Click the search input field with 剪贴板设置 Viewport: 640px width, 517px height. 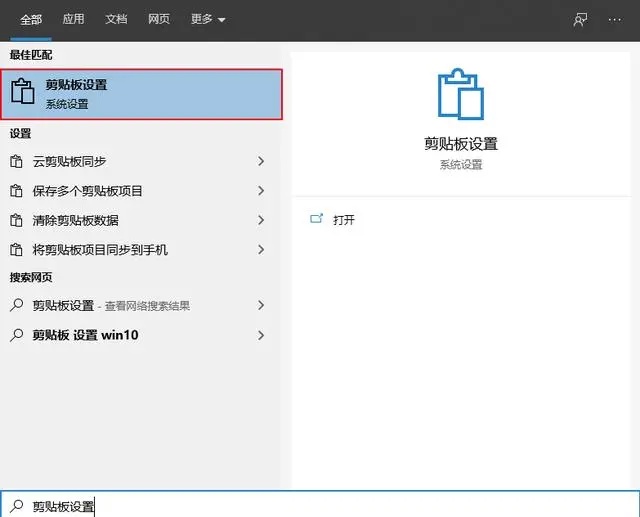pos(320,504)
